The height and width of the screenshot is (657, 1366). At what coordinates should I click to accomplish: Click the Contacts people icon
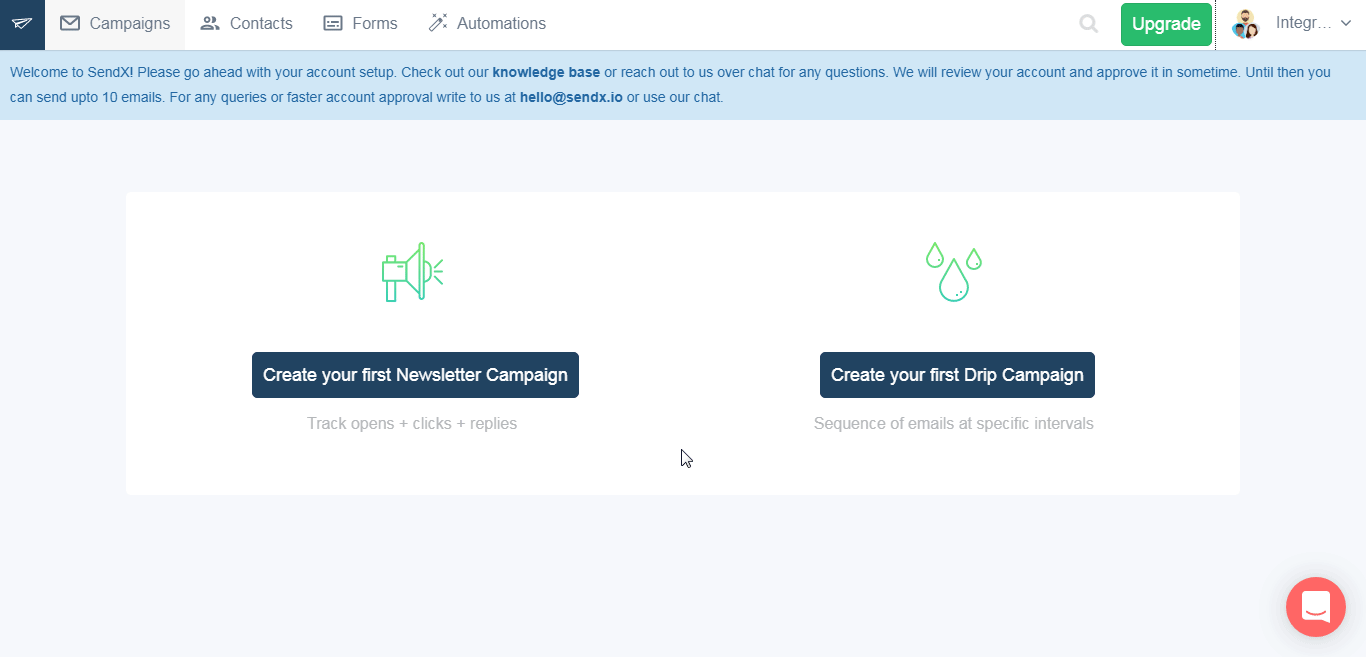[x=210, y=23]
